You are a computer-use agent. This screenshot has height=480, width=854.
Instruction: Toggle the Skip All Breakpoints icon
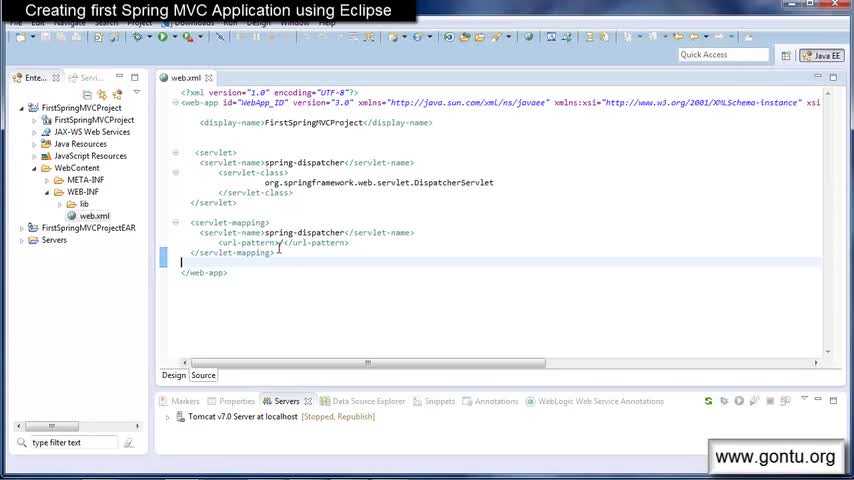pos(220,37)
